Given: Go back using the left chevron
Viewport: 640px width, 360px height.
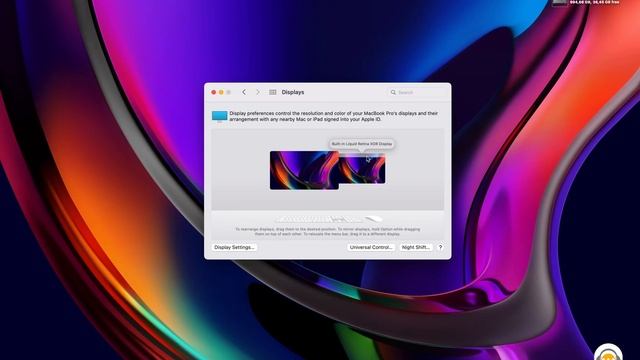Looking at the screenshot, I should (244, 92).
